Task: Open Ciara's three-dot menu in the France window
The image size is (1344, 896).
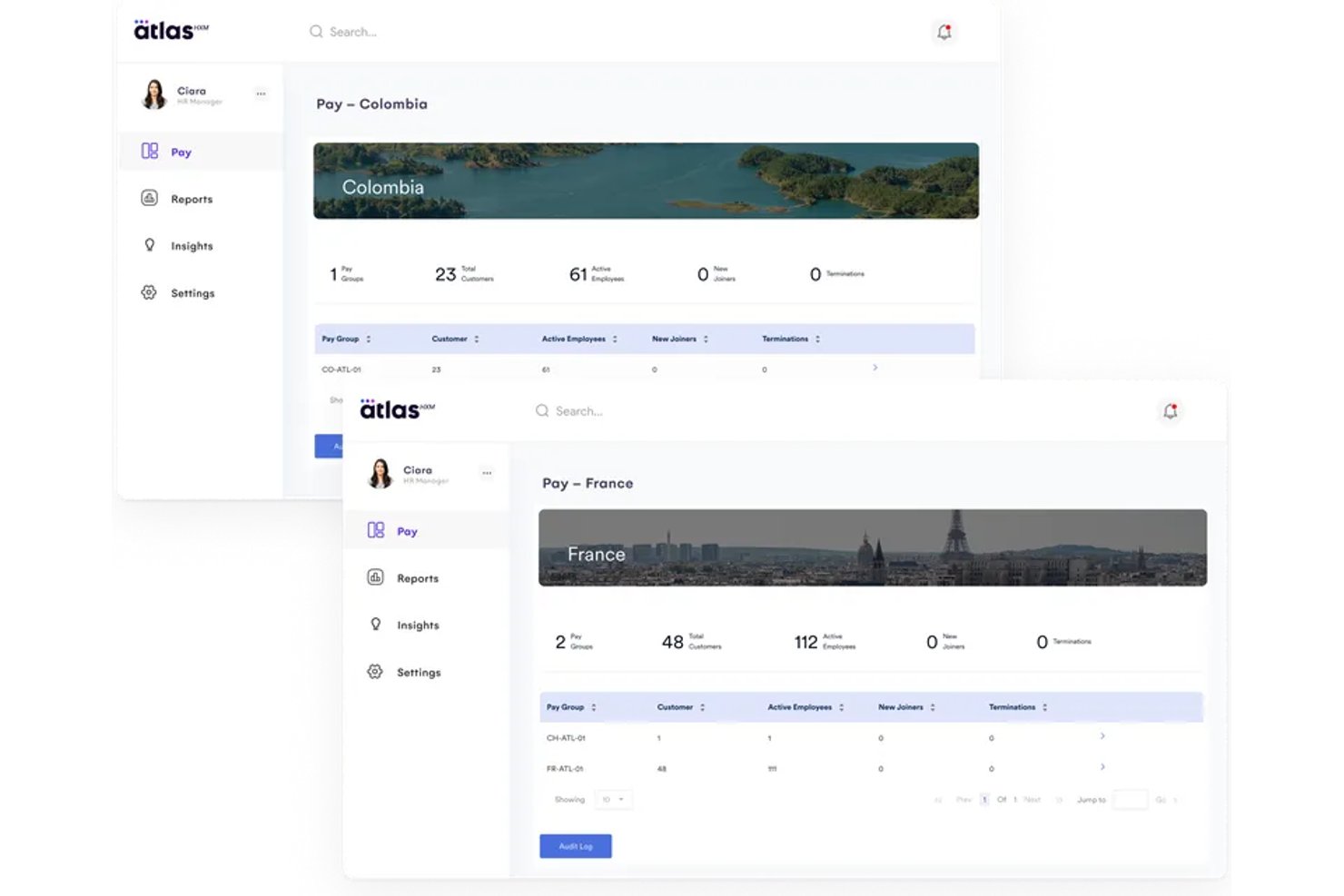Action: 487,473
